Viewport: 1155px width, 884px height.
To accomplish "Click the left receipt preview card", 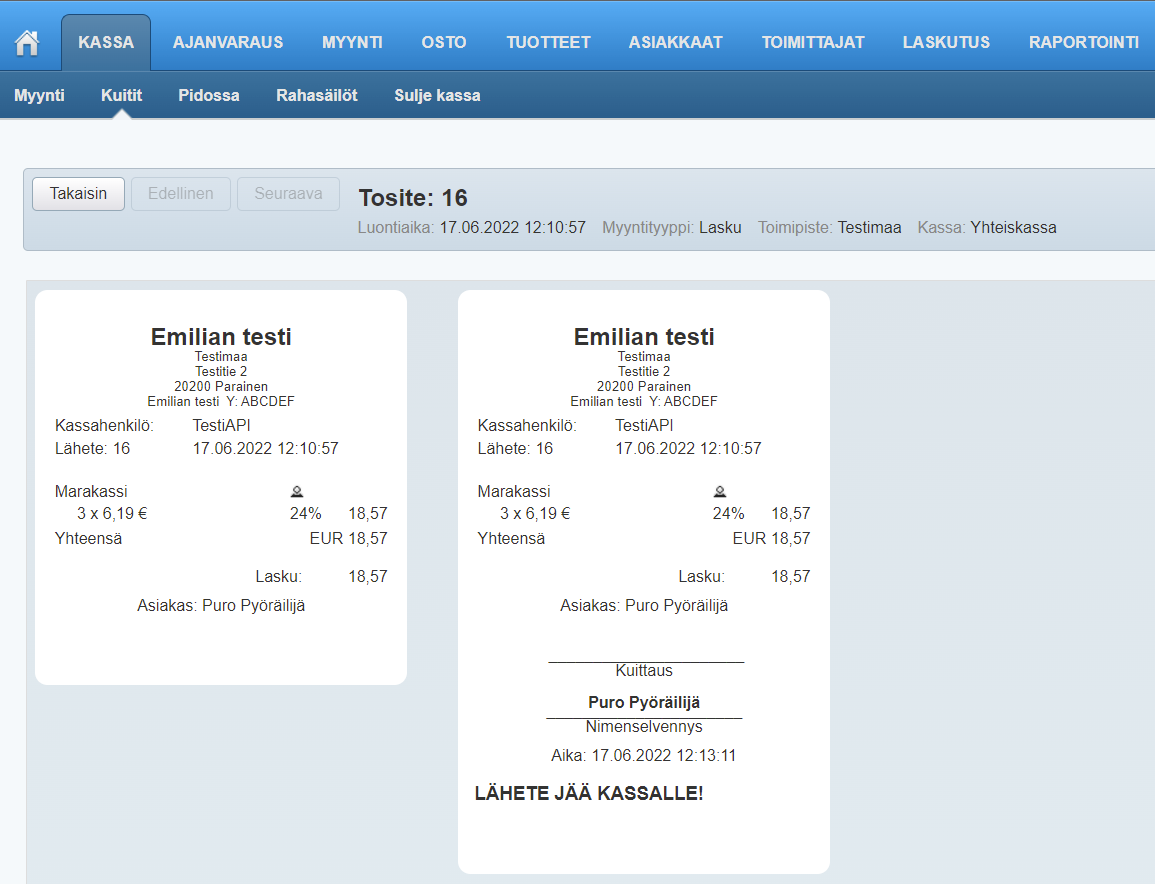I will [221, 487].
